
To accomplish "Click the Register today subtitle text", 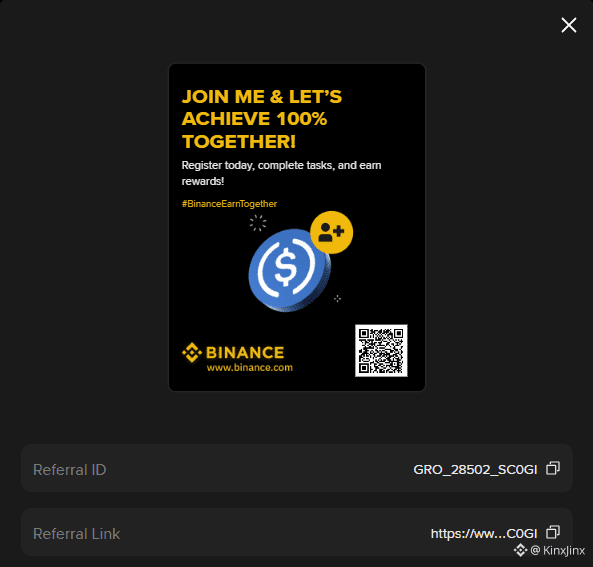I will coord(281,173).
